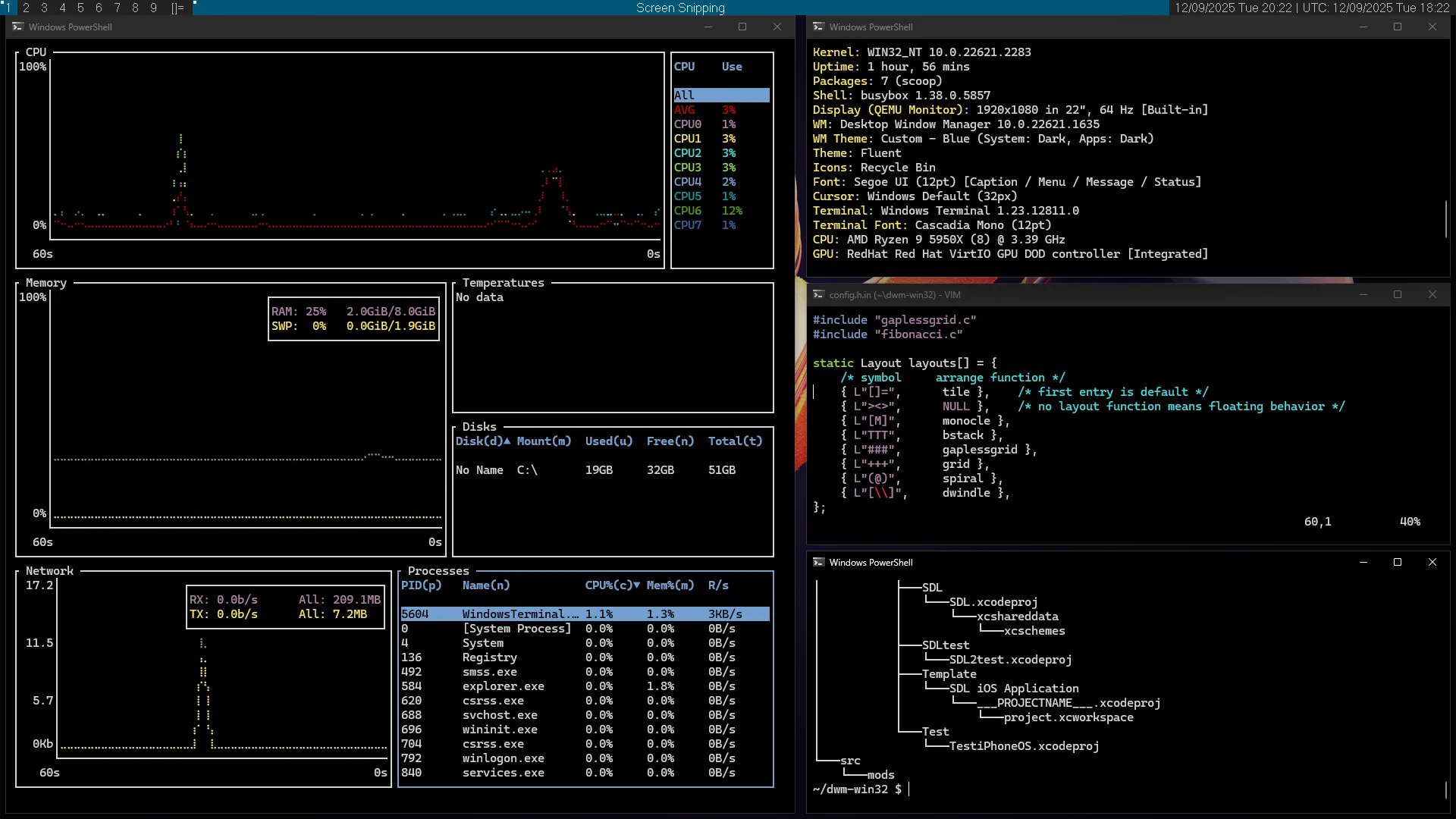Minimize the bottom-right PowerShell window
The width and height of the screenshot is (1456, 819).
1363,562
